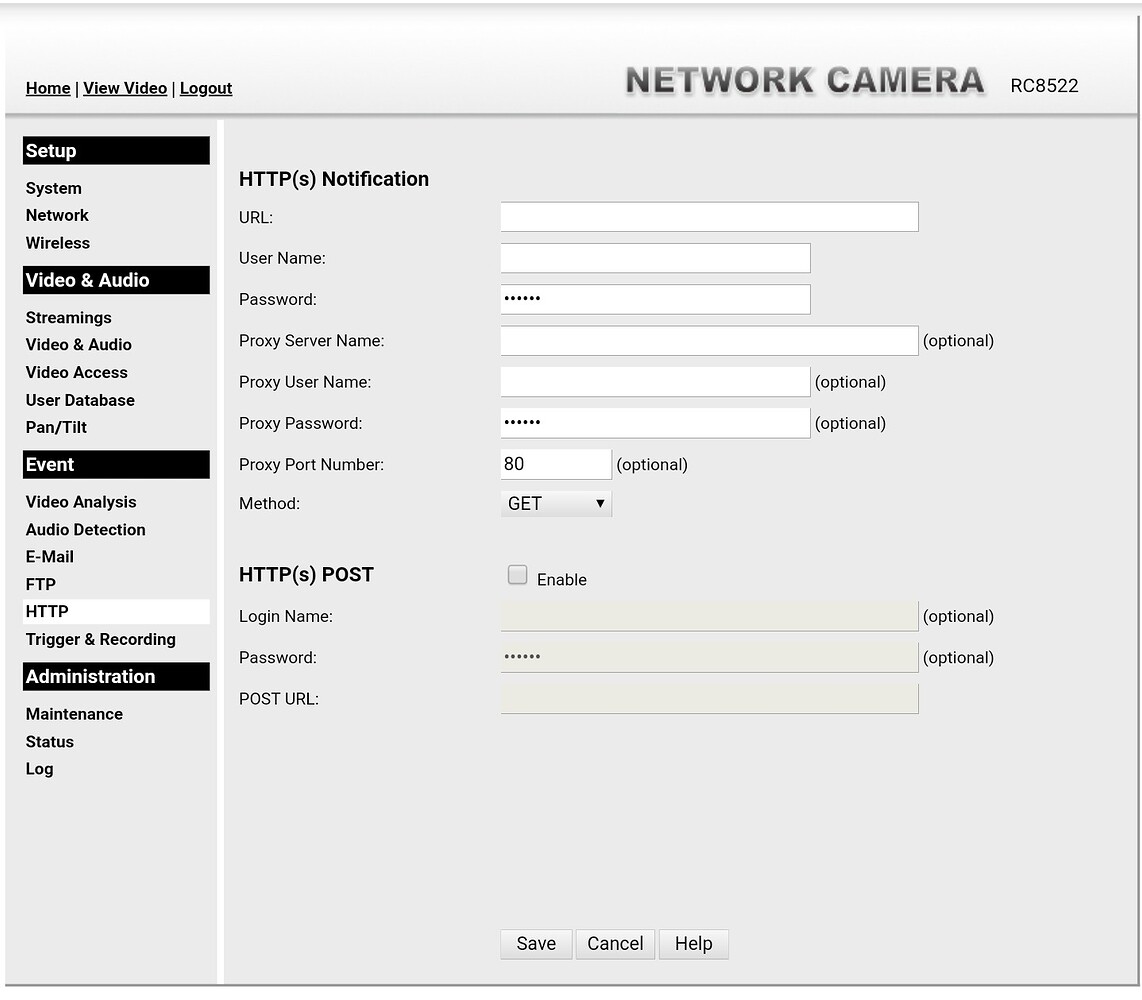The width and height of the screenshot is (1142, 1000).
Task: Open the E-Mail notification page
Action: (x=49, y=556)
